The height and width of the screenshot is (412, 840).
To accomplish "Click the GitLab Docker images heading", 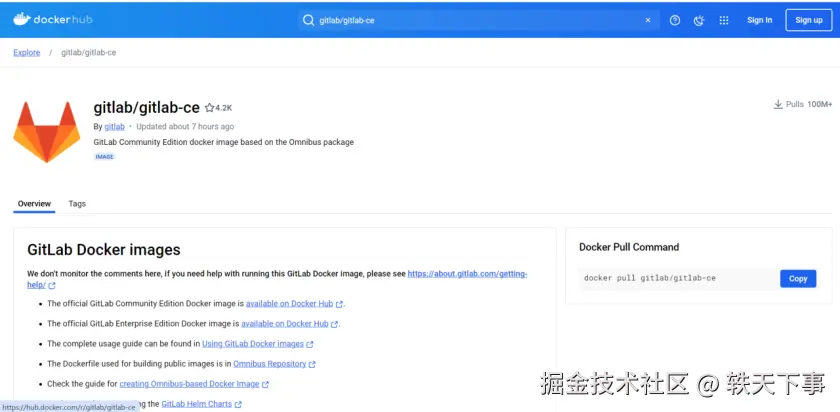I will (104, 250).
